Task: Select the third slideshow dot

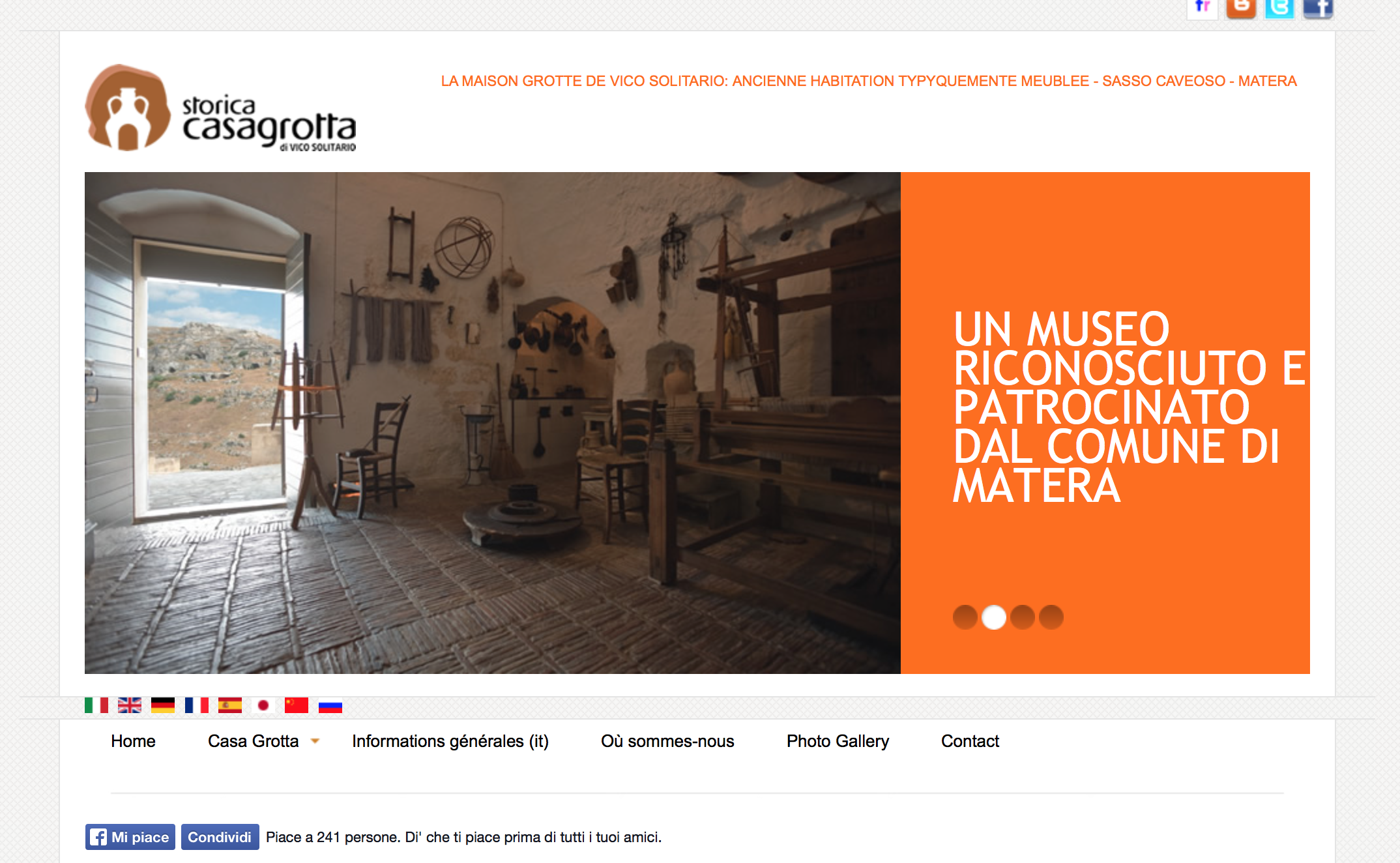Action: [1023, 617]
